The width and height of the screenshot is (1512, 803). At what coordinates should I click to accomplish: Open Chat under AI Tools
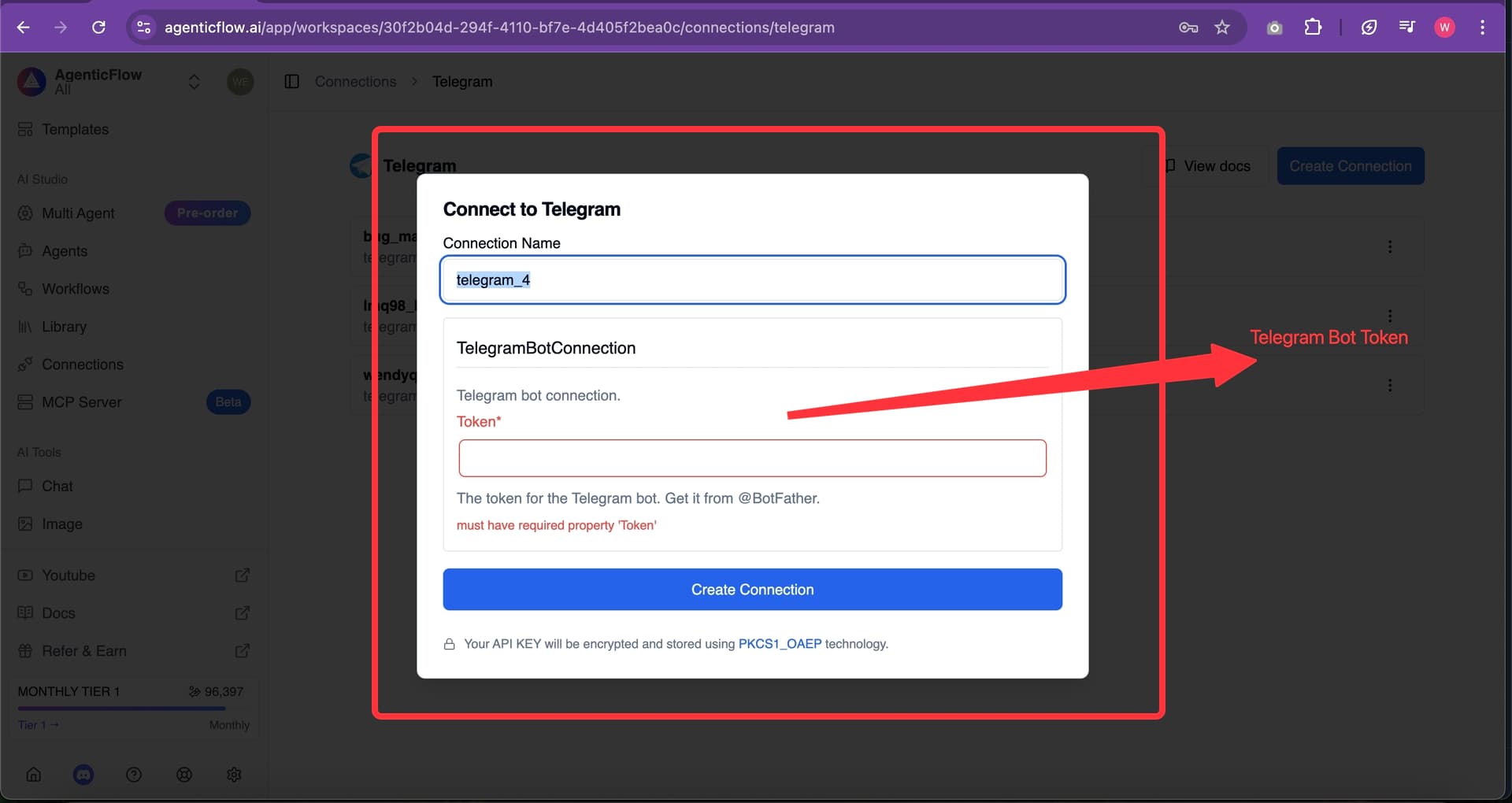[x=57, y=487]
